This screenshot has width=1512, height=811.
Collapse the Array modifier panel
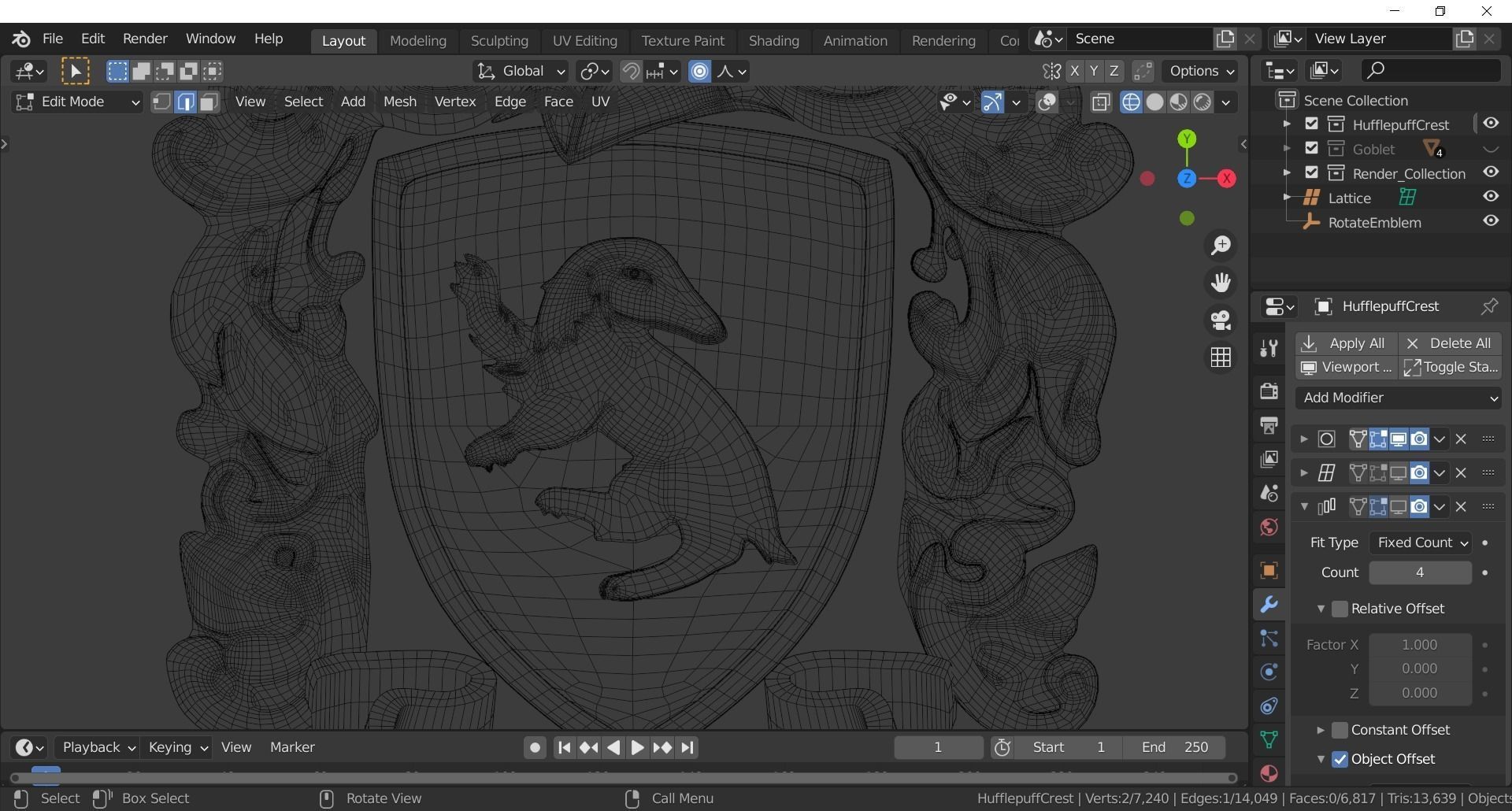[1304, 507]
